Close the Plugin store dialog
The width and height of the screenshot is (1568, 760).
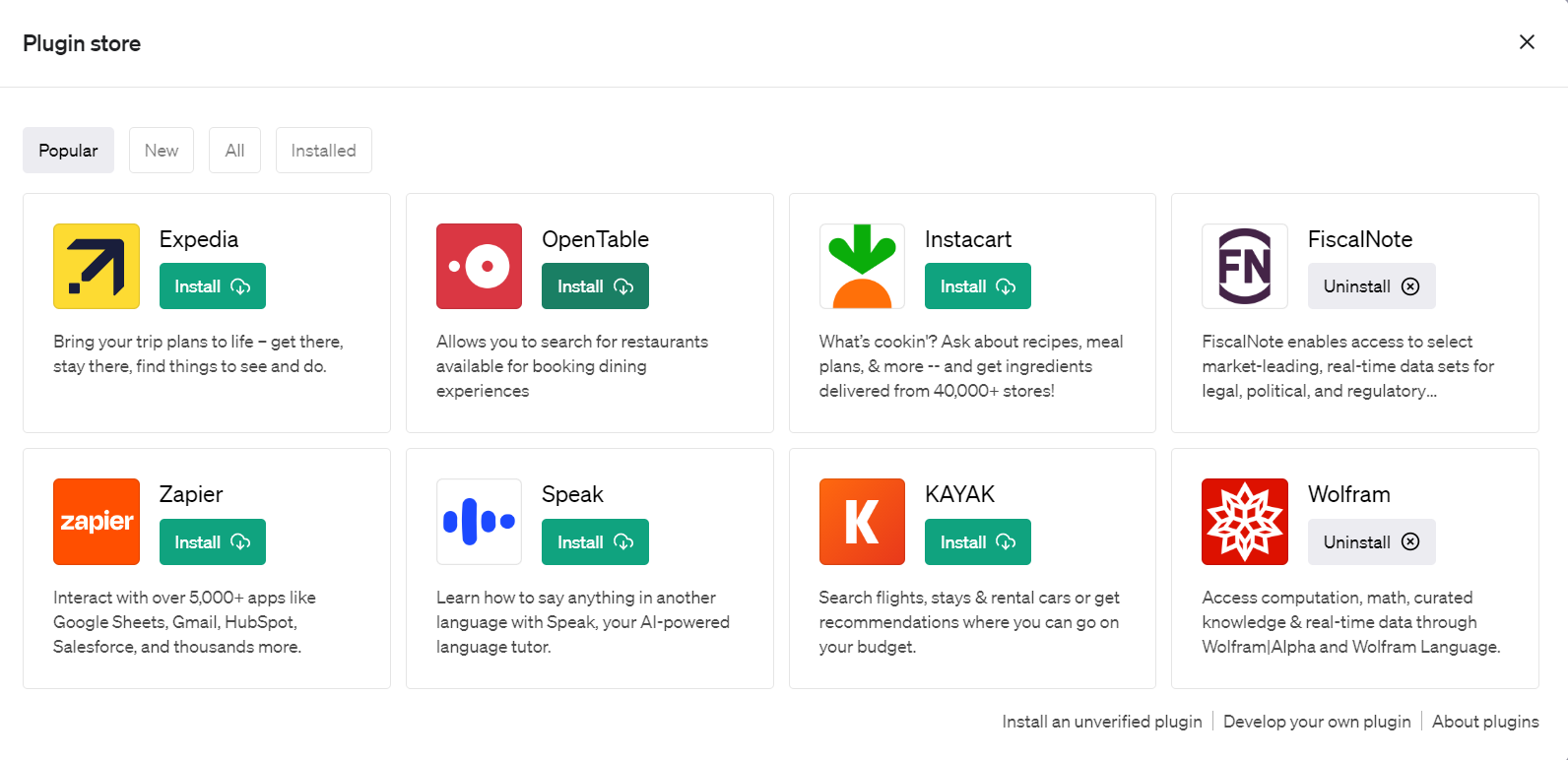1527,41
